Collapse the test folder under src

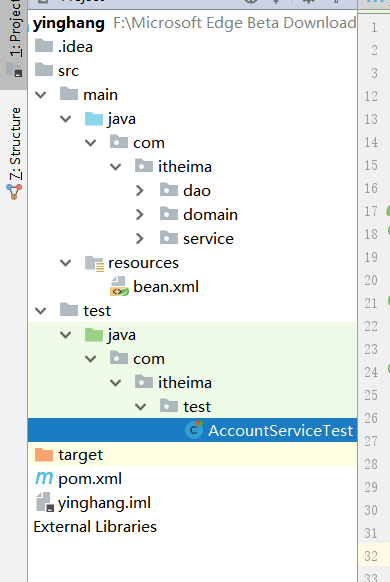tap(40, 311)
